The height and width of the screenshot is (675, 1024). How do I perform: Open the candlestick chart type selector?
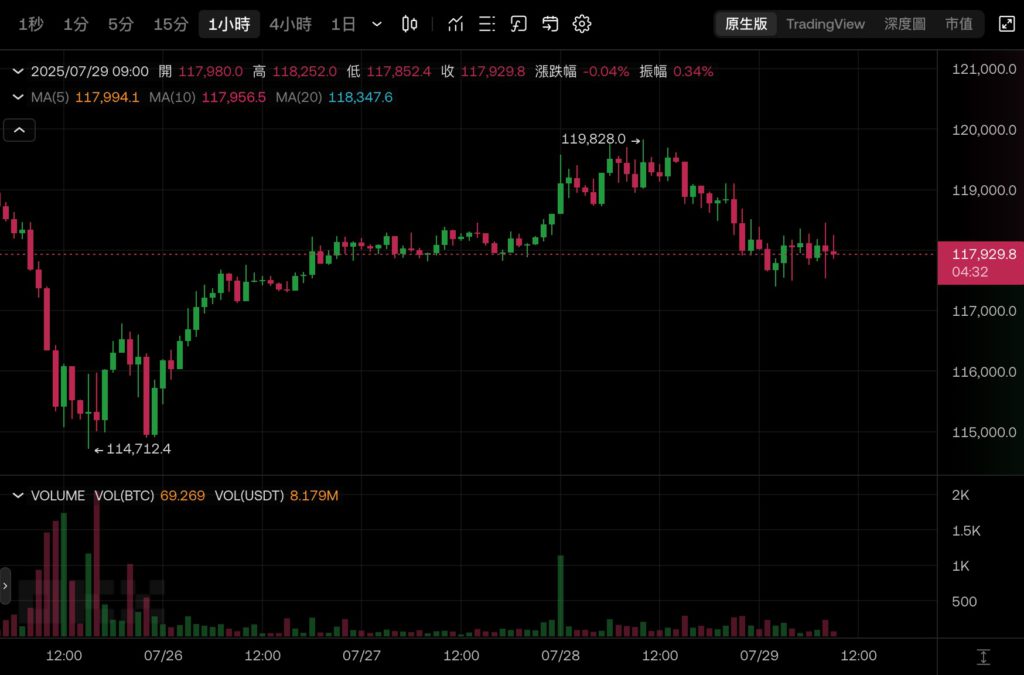click(409, 24)
